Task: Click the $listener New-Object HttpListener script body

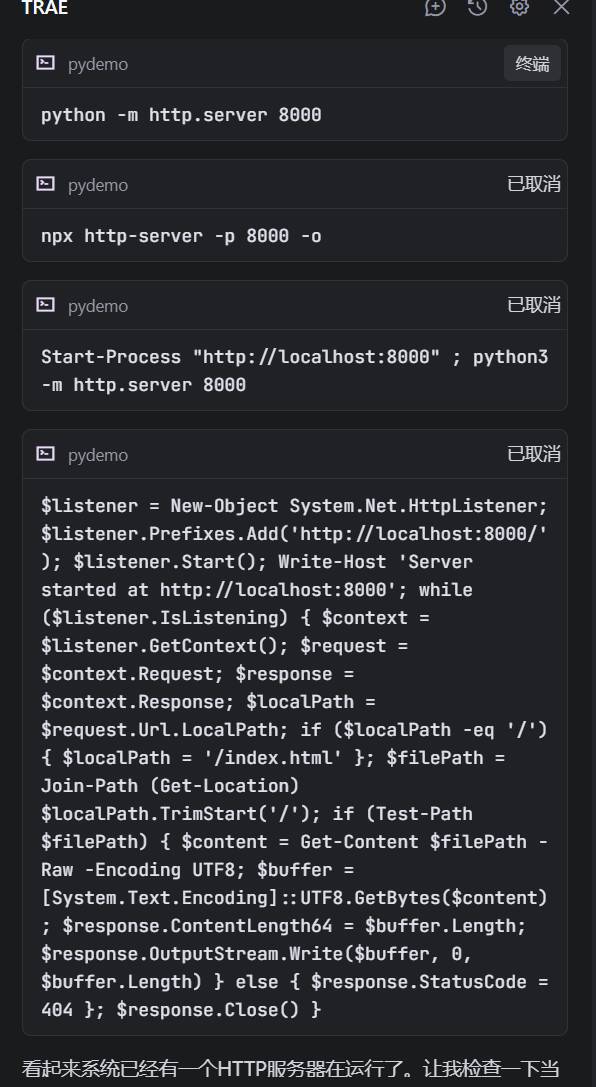Action: click(295, 757)
